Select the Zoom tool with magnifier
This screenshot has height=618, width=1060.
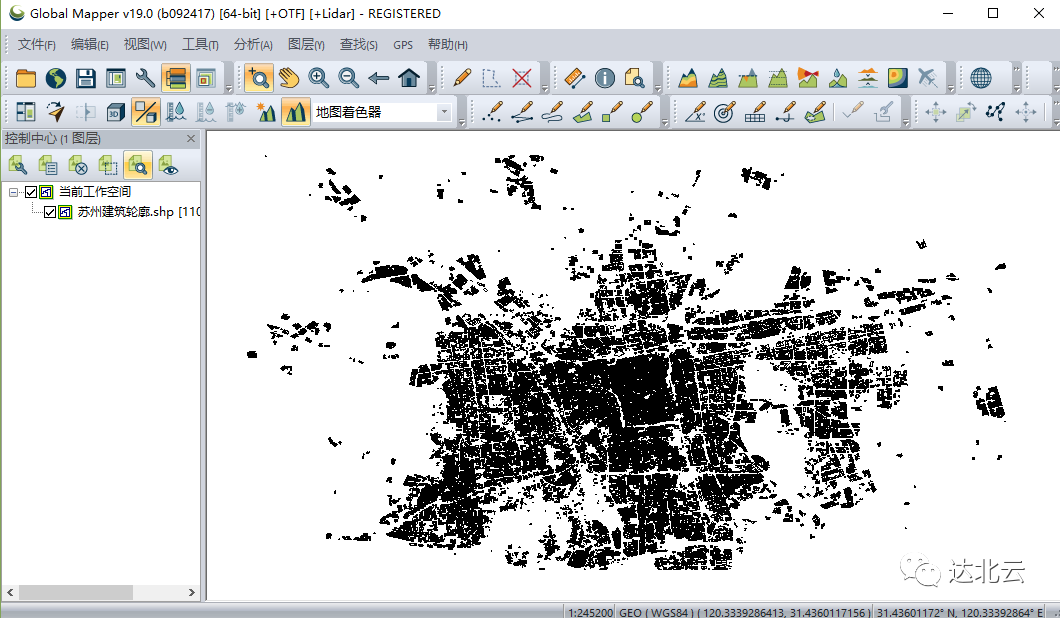(259, 78)
